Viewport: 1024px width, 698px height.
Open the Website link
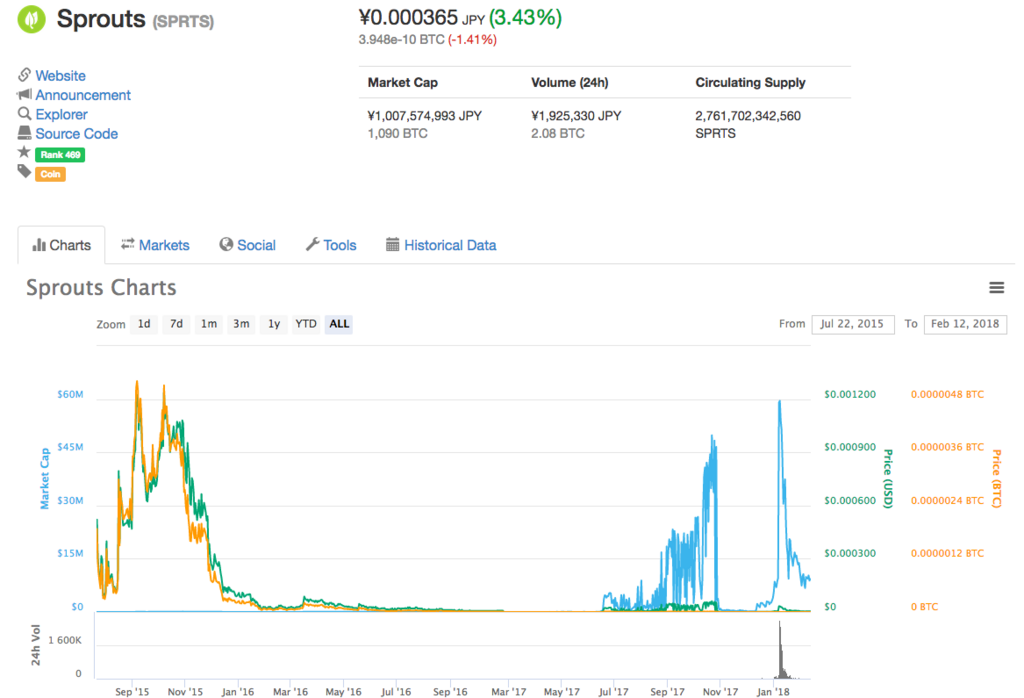pos(60,76)
